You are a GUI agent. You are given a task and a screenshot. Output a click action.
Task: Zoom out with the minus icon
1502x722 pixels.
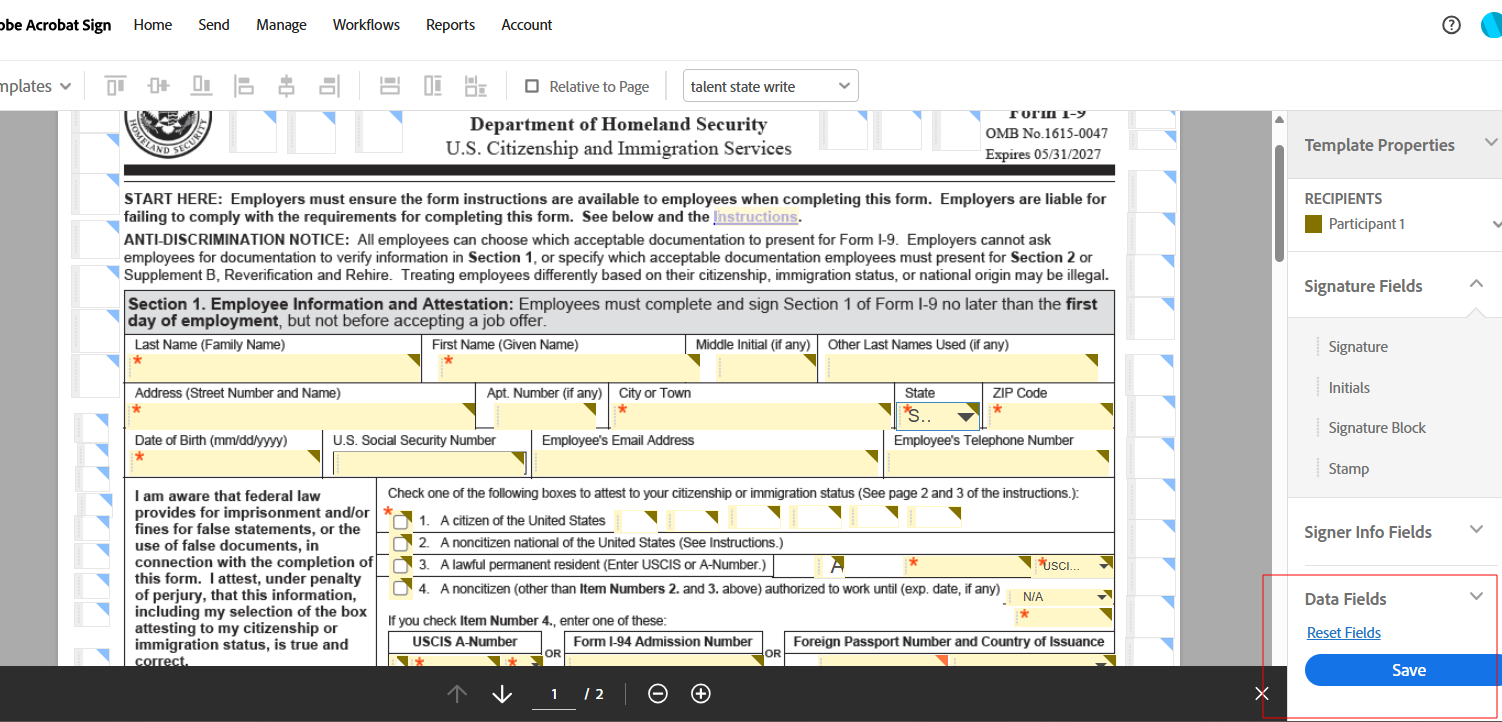click(658, 693)
